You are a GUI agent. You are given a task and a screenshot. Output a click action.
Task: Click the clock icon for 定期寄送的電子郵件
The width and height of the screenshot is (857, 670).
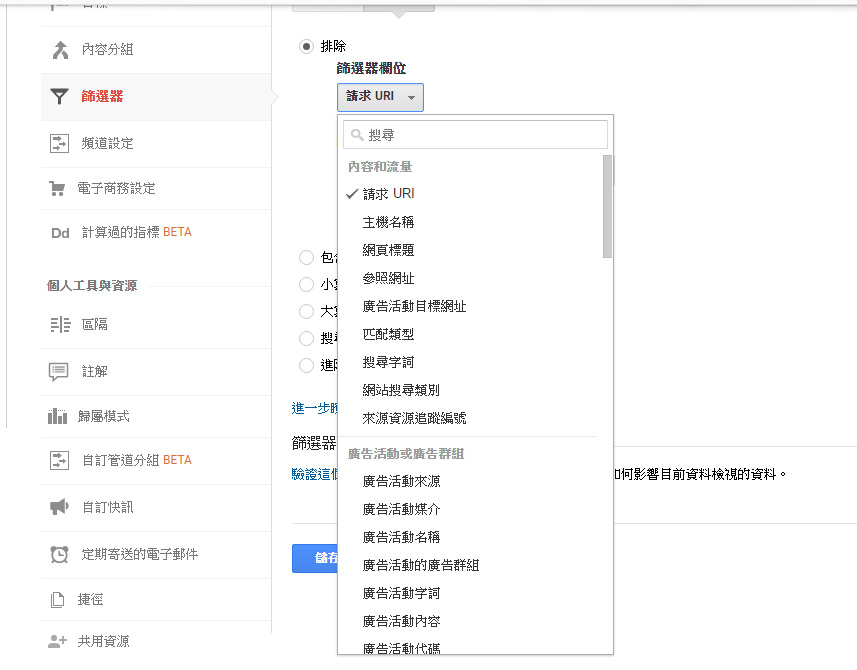(x=60, y=554)
